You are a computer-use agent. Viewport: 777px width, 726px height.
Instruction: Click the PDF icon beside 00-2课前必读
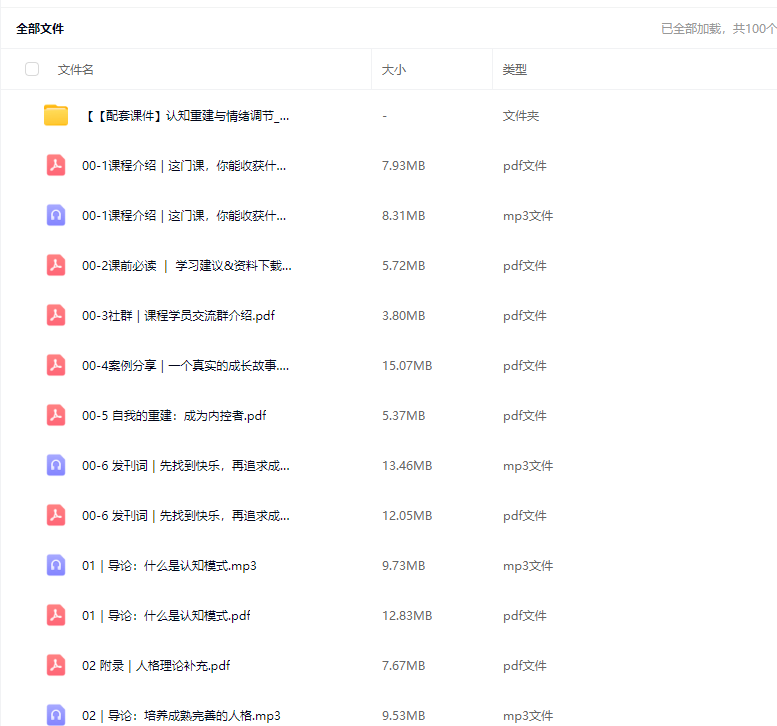click(56, 265)
